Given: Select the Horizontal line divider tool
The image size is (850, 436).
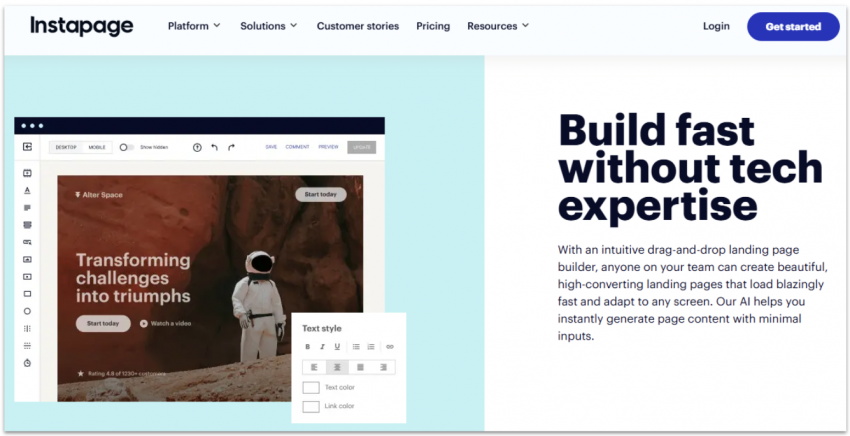Looking at the screenshot, I should (x=27, y=346).
